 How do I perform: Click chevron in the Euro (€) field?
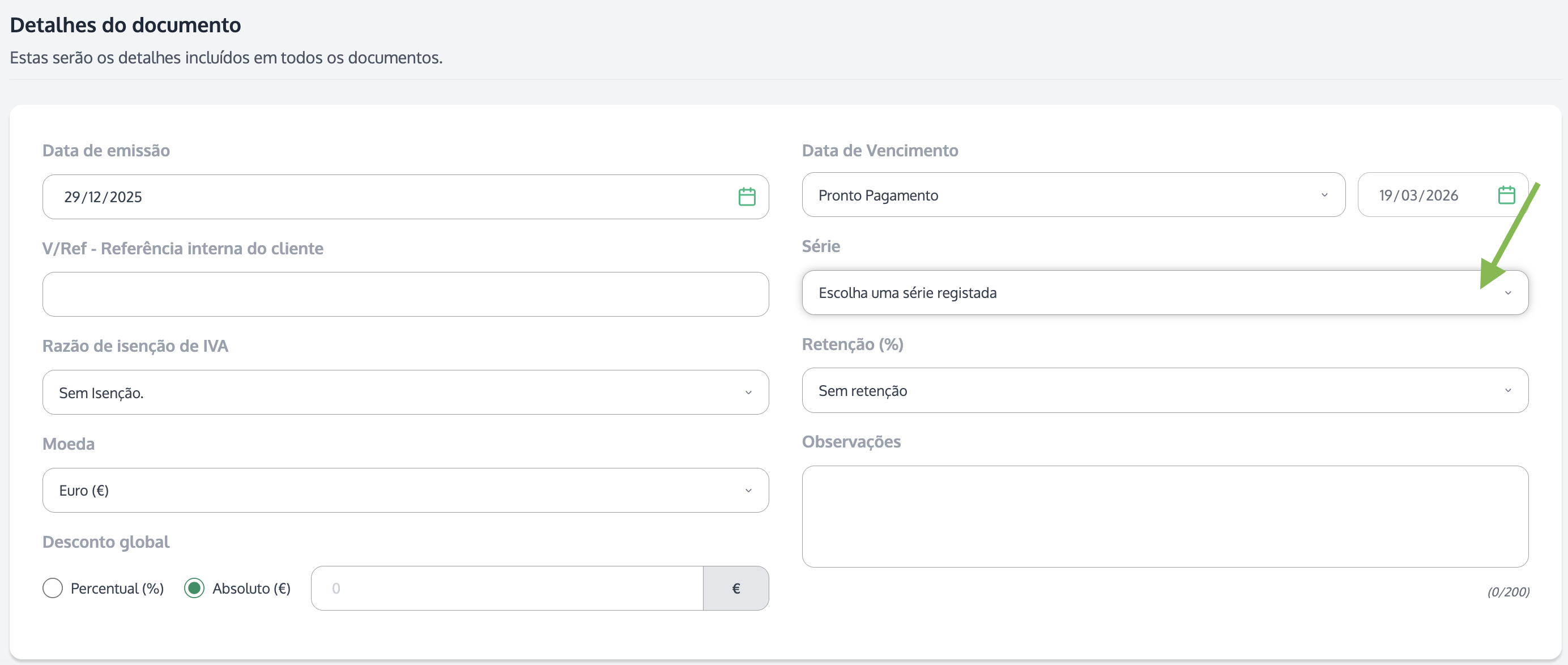(x=748, y=491)
